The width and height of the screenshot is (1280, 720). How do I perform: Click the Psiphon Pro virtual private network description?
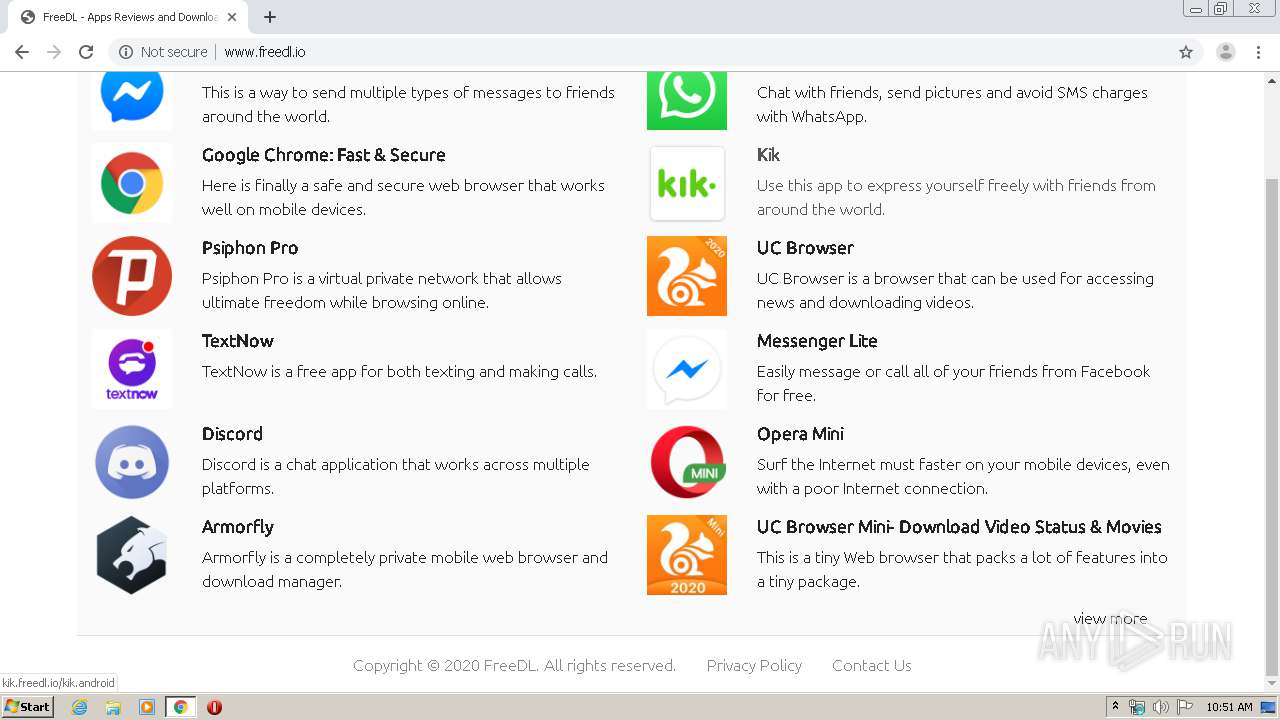pos(382,290)
